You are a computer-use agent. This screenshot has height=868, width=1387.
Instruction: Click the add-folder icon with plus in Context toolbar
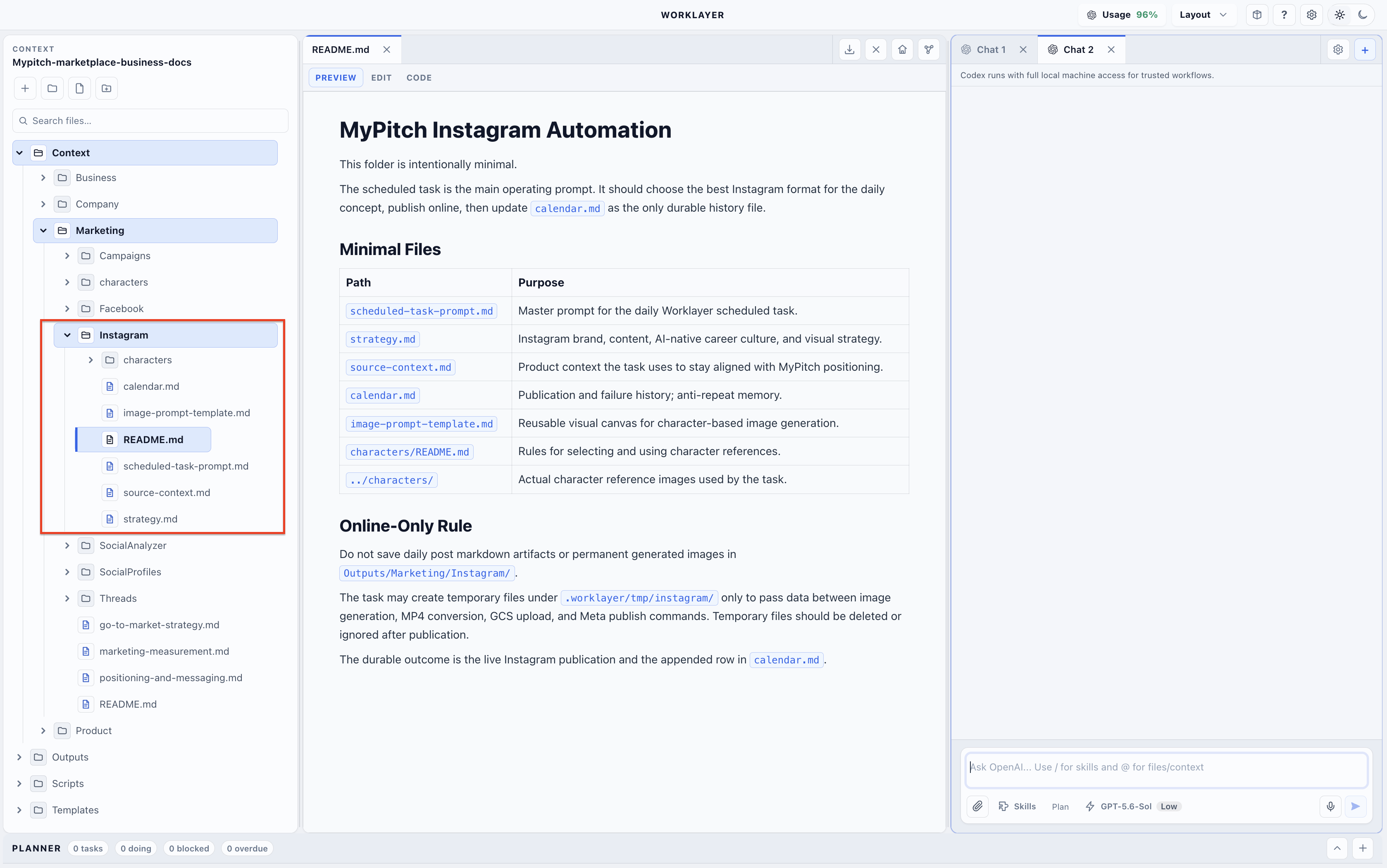coord(107,88)
